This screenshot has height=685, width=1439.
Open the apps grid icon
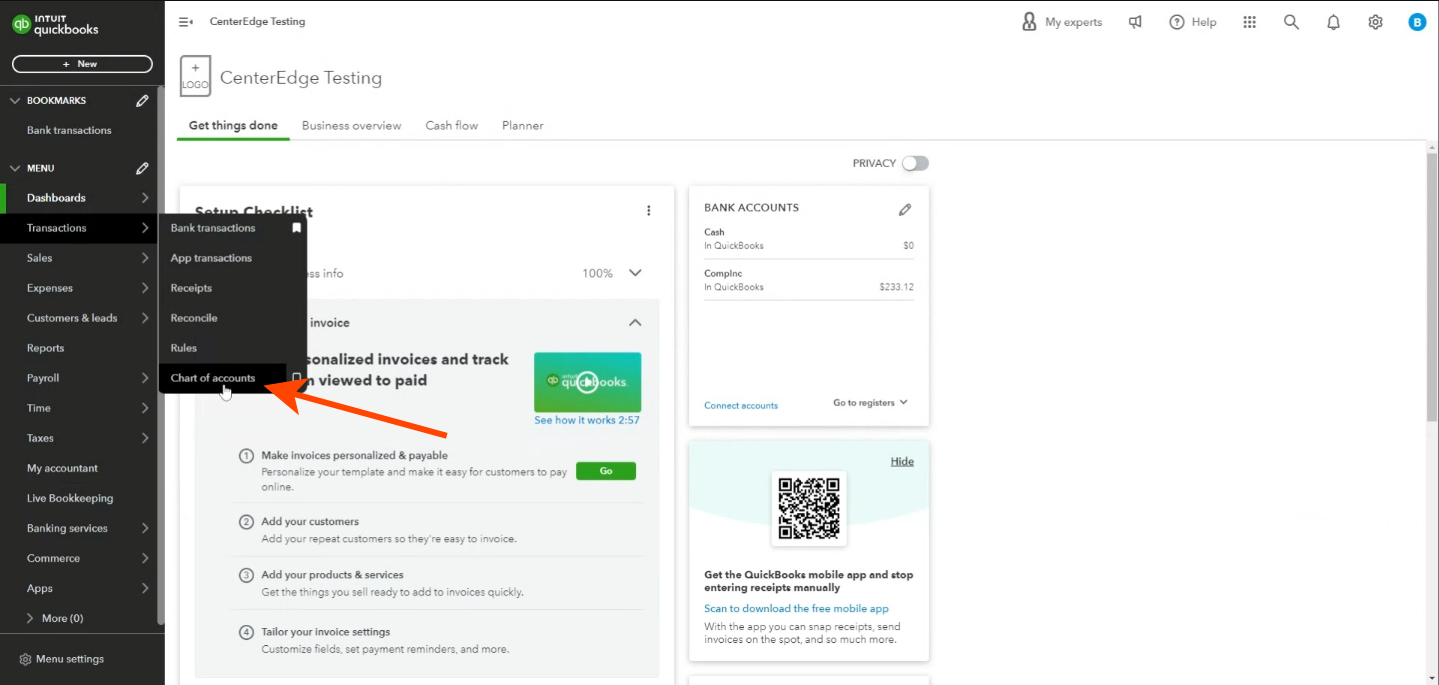click(x=1250, y=22)
